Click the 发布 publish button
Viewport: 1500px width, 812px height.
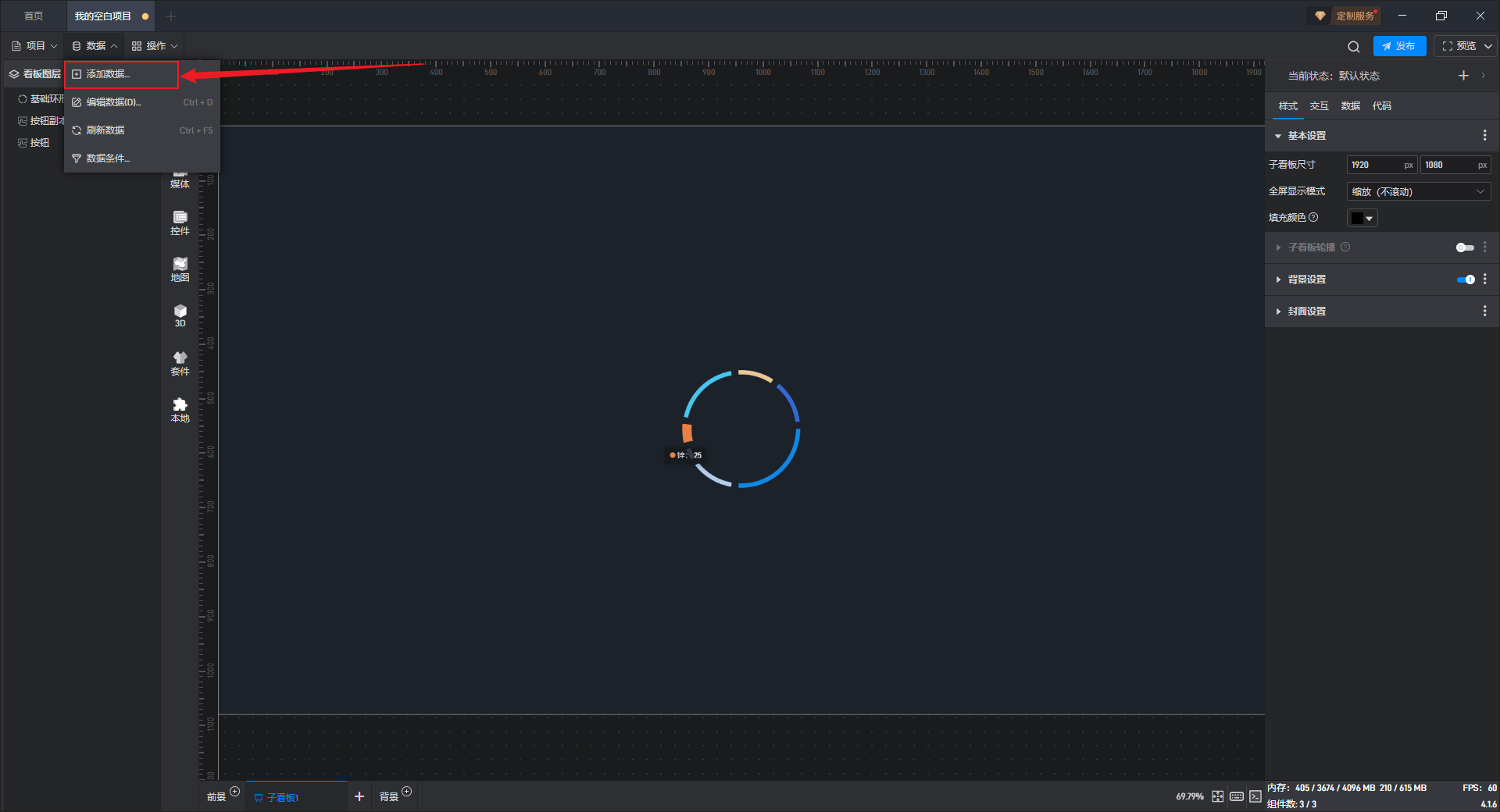(x=1399, y=46)
